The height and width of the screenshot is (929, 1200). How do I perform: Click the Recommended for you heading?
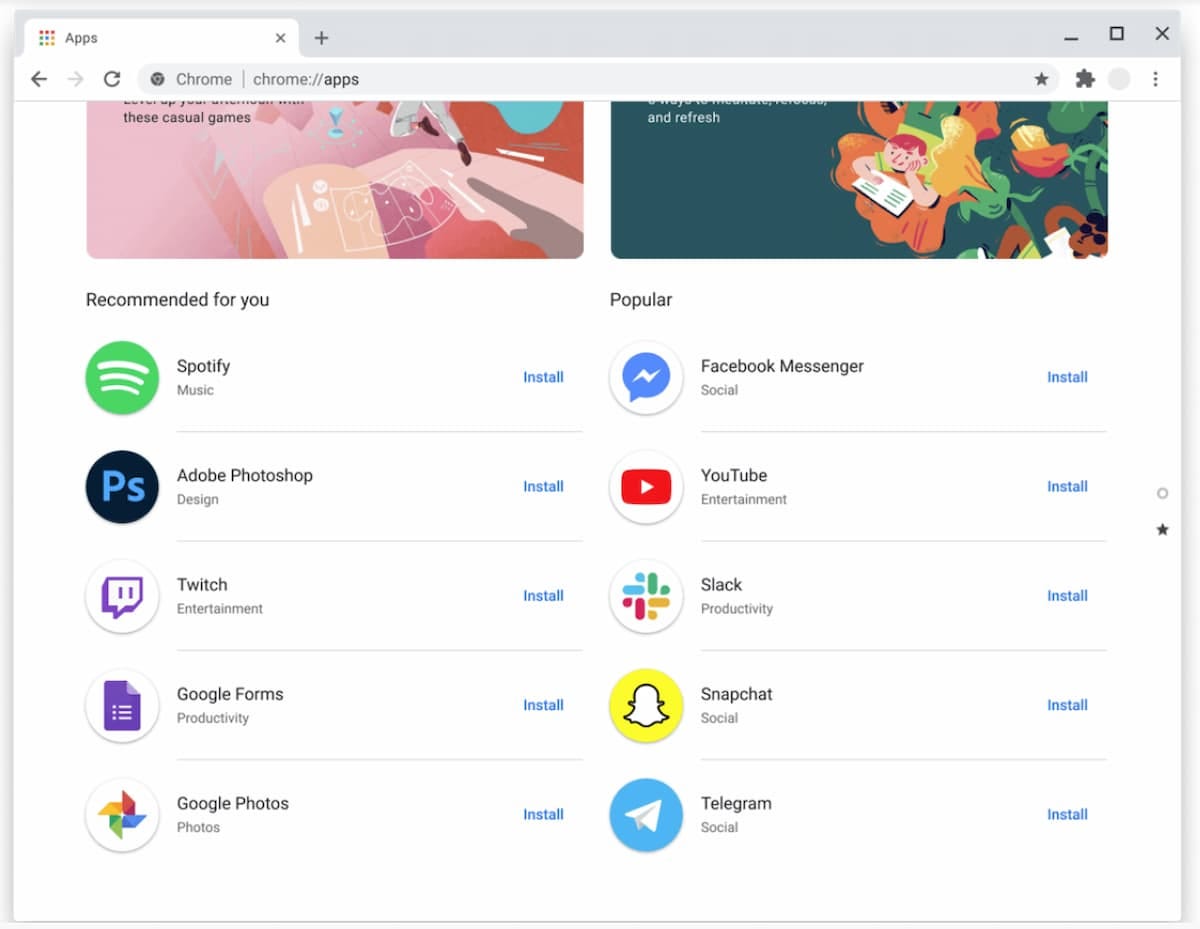(x=177, y=299)
